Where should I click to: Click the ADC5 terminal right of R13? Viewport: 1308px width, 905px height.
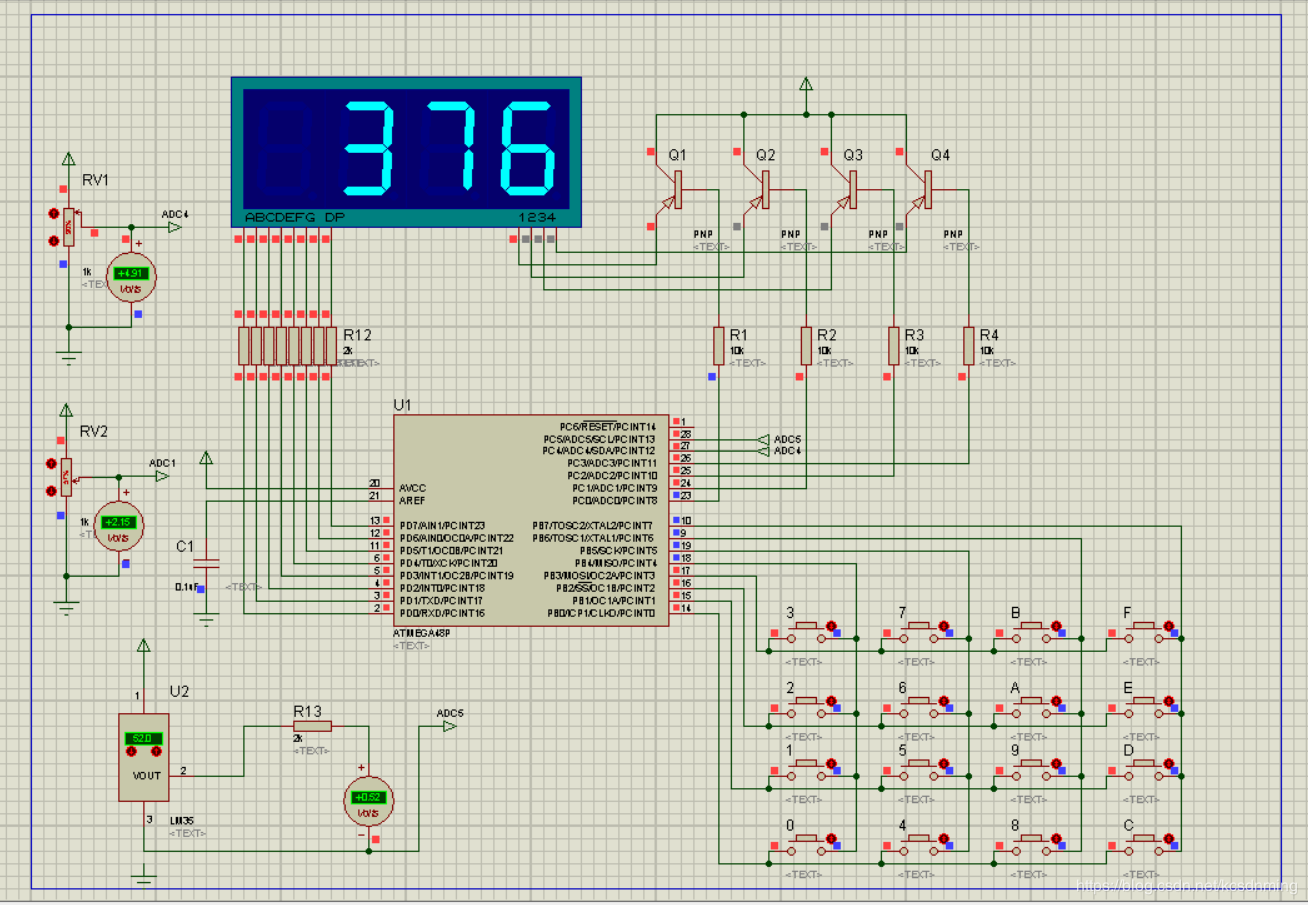point(449,726)
